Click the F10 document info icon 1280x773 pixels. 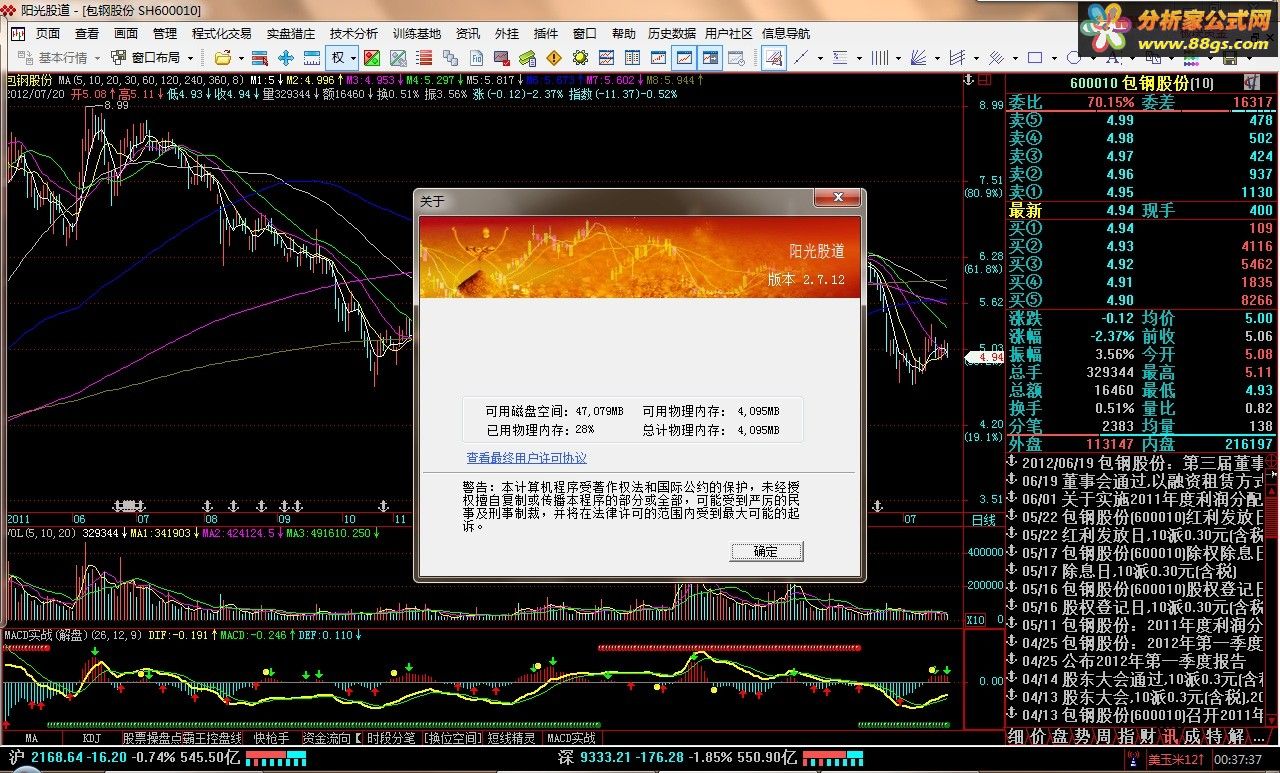point(476,58)
